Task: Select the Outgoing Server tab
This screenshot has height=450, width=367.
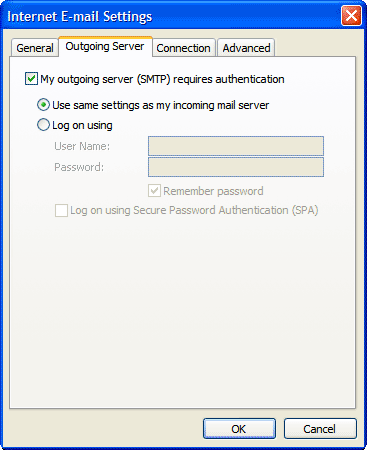Action: coord(105,46)
